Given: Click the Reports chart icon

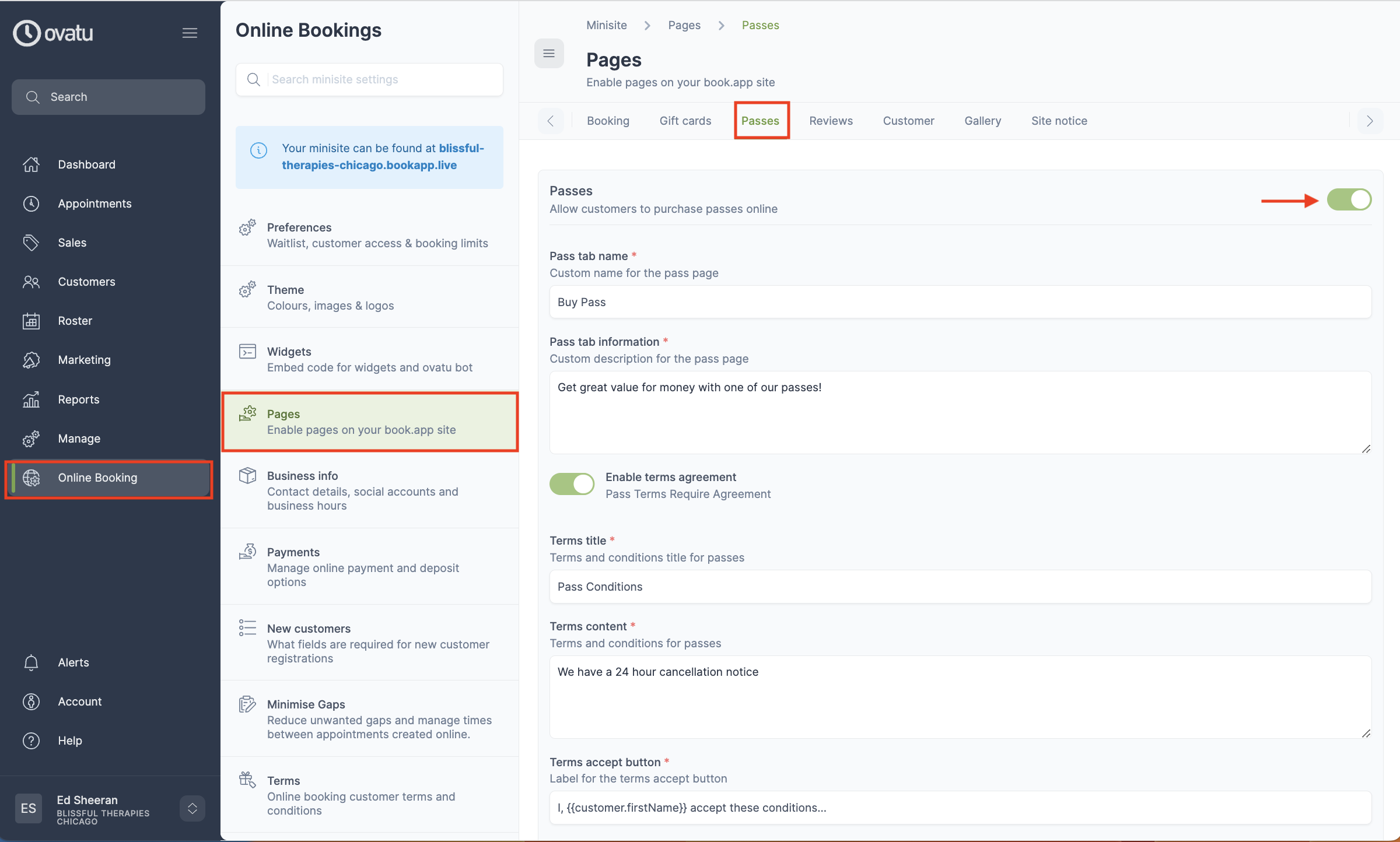Looking at the screenshot, I should 31,399.
